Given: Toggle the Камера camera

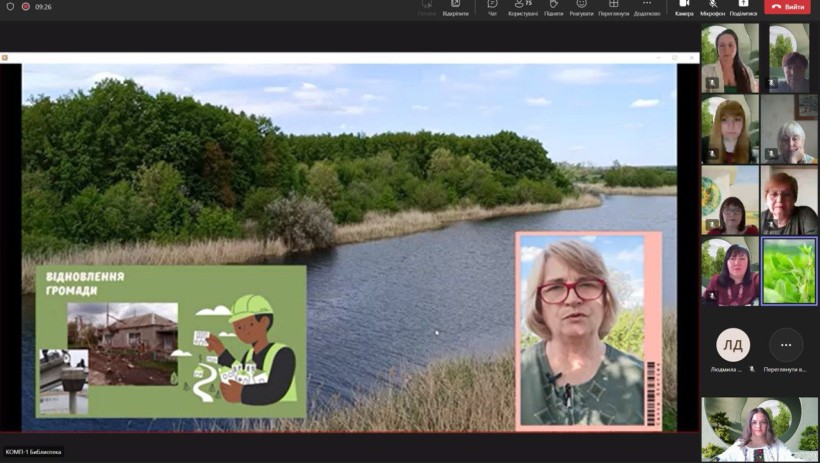Looking at the screenshot, I should 684,8.
